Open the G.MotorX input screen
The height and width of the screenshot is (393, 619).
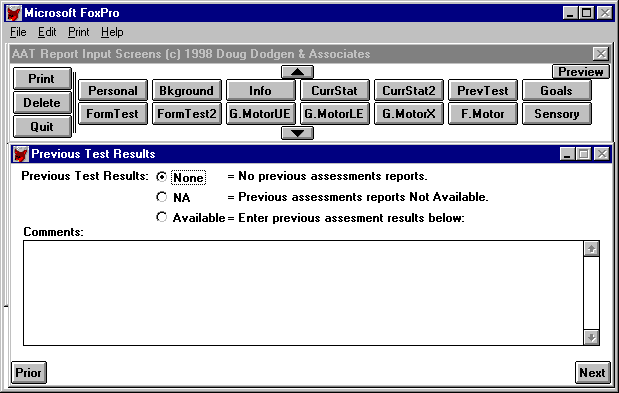coord(409,114)
